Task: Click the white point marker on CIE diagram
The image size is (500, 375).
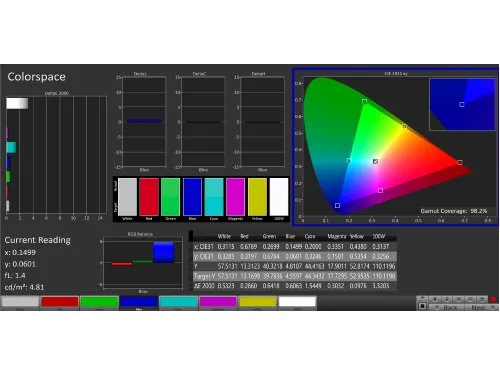Action: [x=375, y=161]
